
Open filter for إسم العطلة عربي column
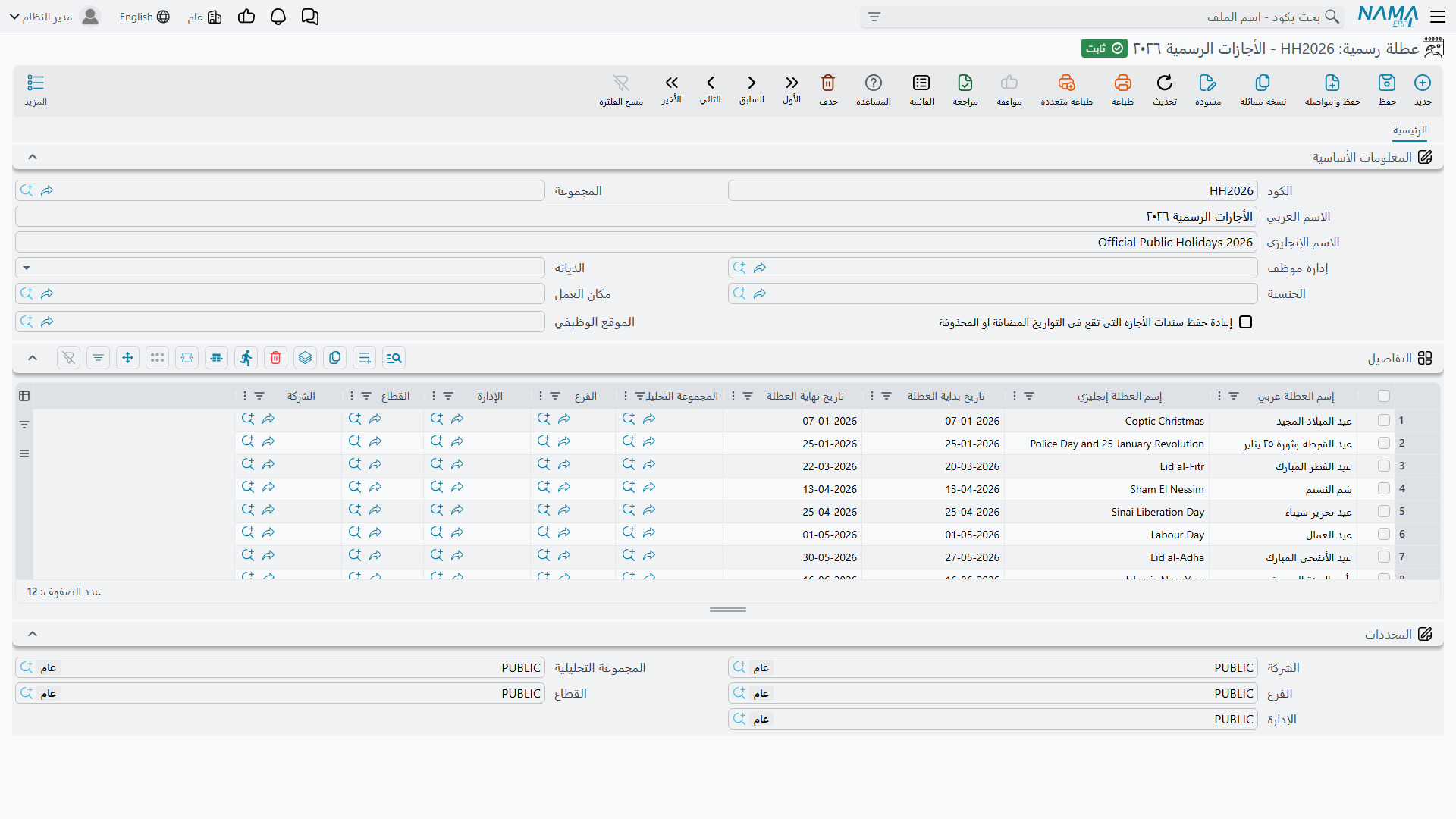coord(1234,396)
